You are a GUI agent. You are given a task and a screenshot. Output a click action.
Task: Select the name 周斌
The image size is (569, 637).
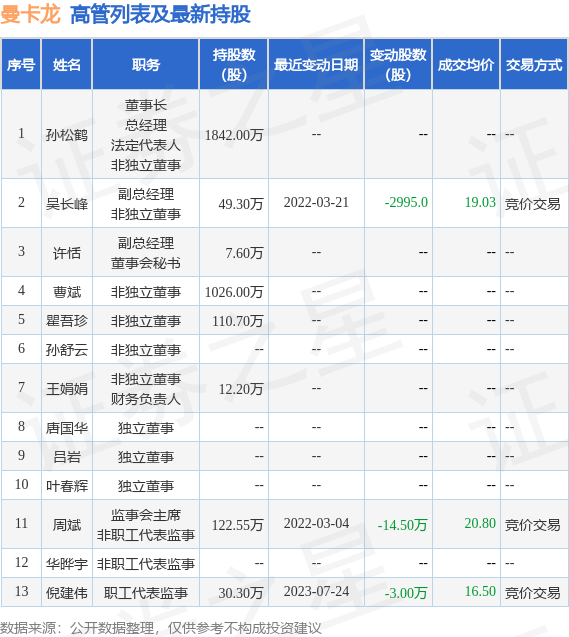click(x=67, y=525)
